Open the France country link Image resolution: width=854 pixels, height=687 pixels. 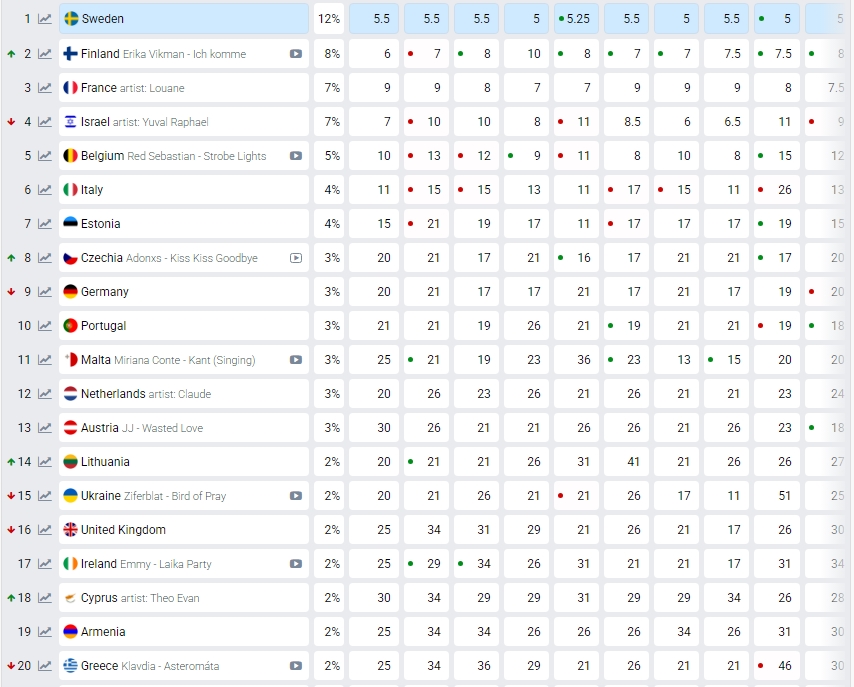98,88
